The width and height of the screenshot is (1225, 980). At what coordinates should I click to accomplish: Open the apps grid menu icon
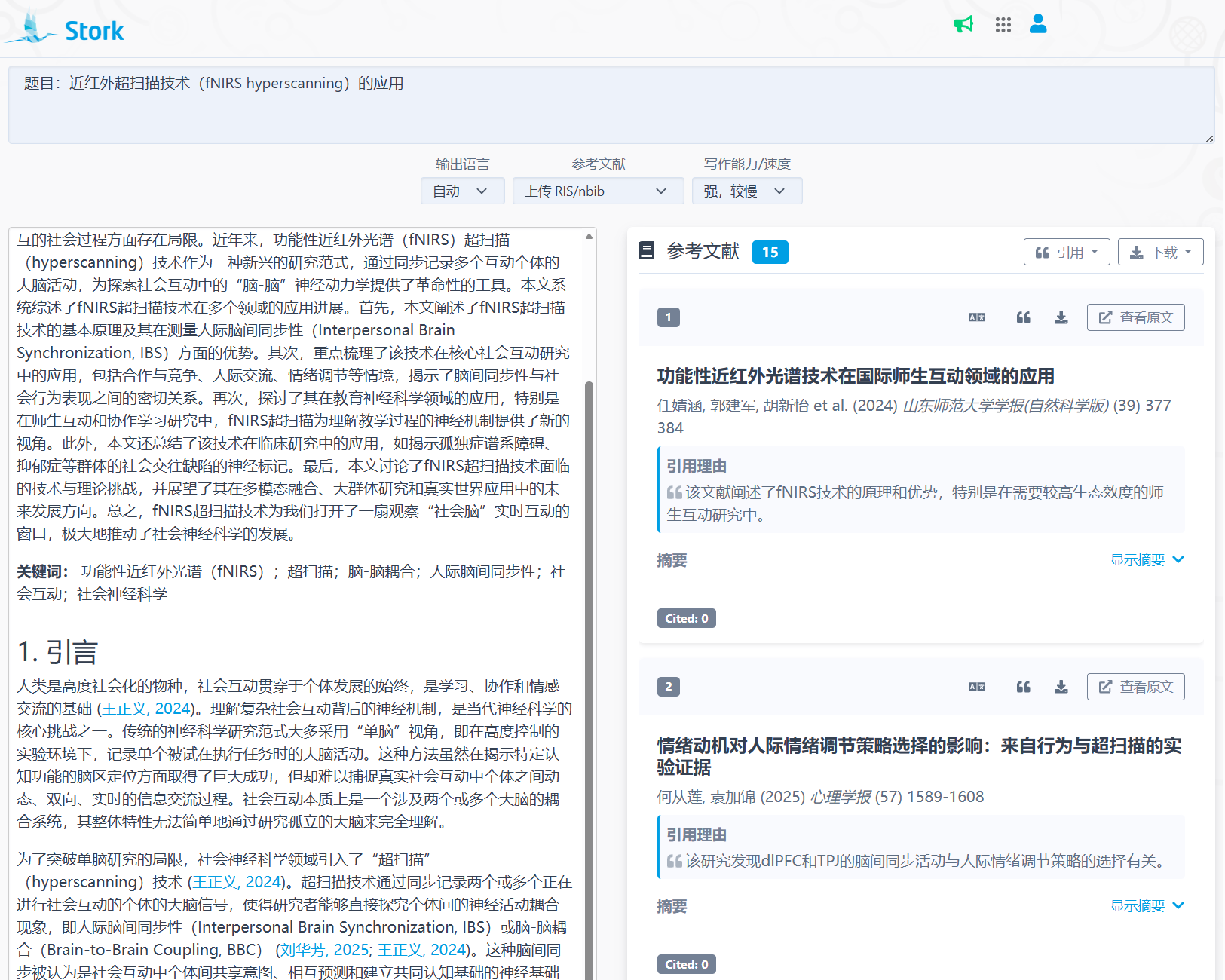[x=1003, y=25]
